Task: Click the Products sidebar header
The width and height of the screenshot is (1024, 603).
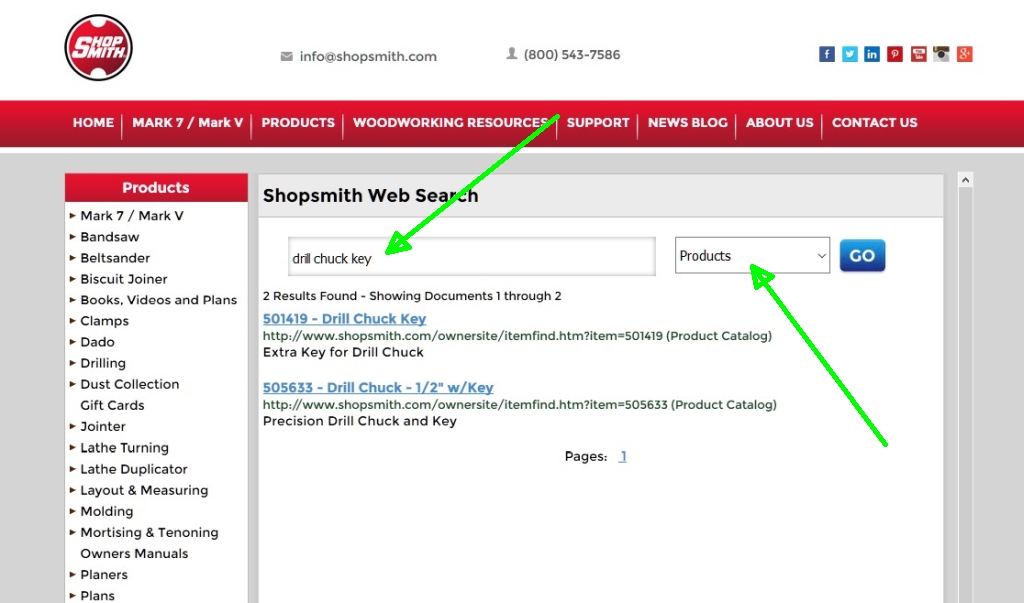Action: tap(156, 187)
